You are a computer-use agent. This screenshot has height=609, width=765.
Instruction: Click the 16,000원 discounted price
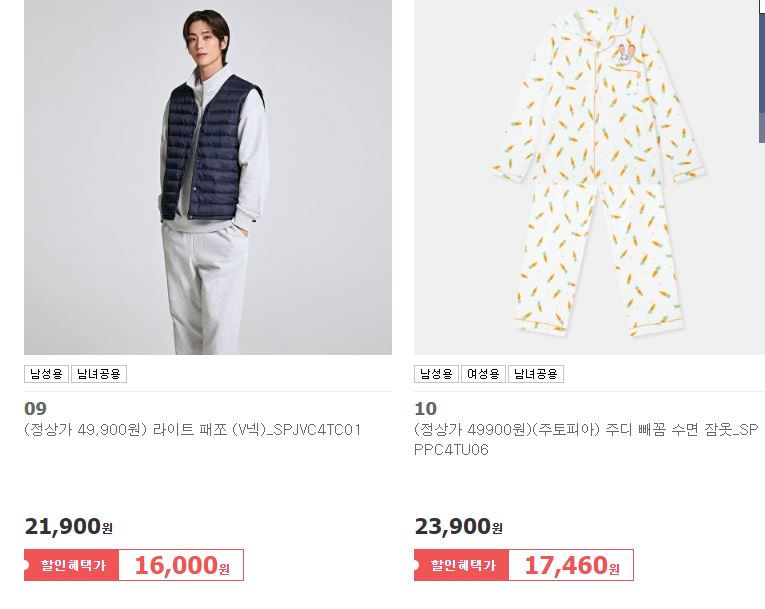pos(181,566)
